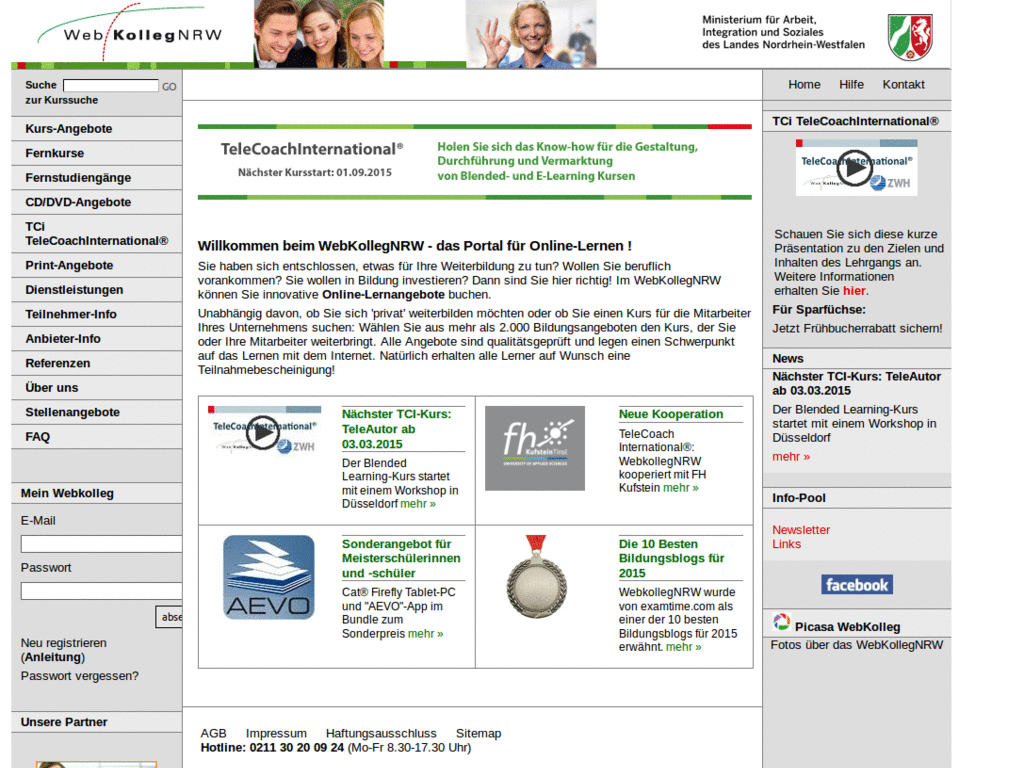
Task: Focus the Suche search field
Action: pos(110,86)
